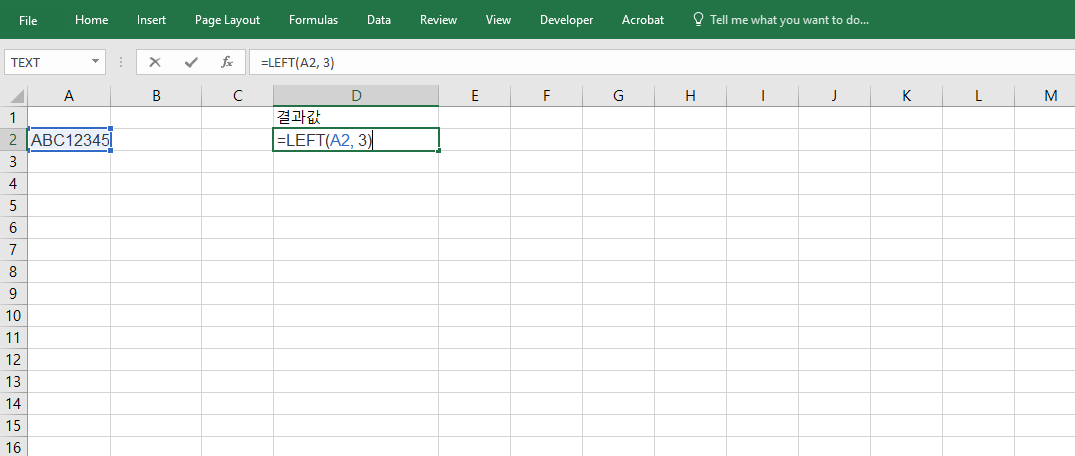This screenshot has height=456, width=1075.
Task: Select column E header
Action: (x=474, y=96)
